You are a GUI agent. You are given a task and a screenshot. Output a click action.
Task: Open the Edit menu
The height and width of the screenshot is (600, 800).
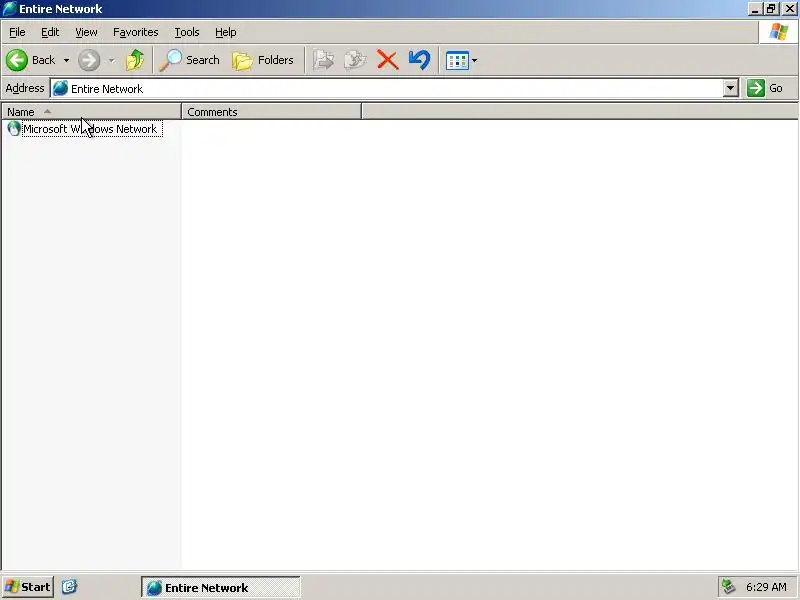(50, 32)
